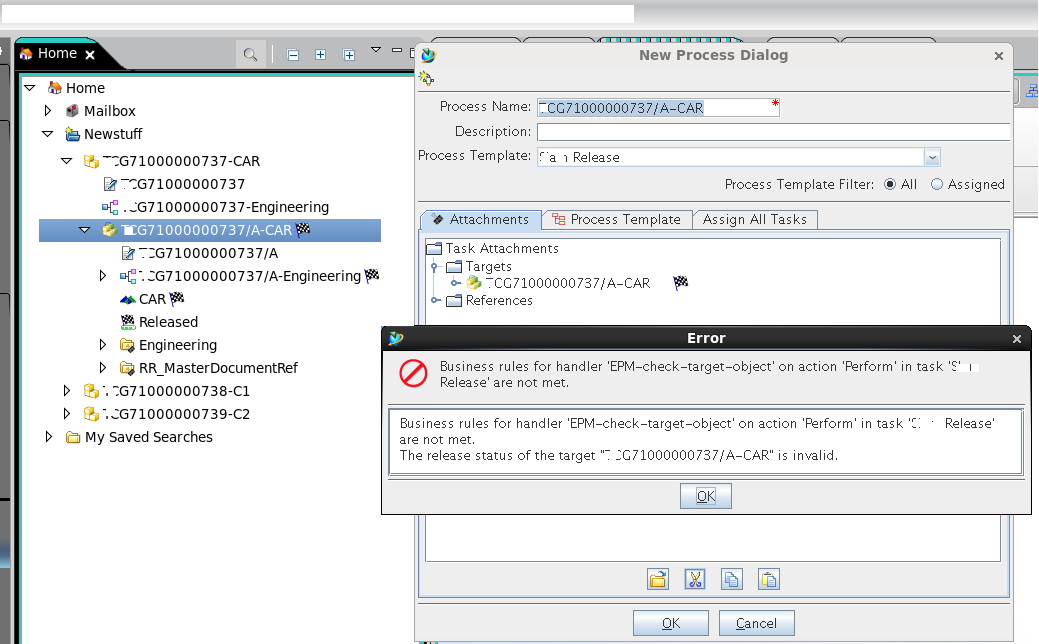Expand the Engineering folder node
The image size is (1039, 644).
101,344
